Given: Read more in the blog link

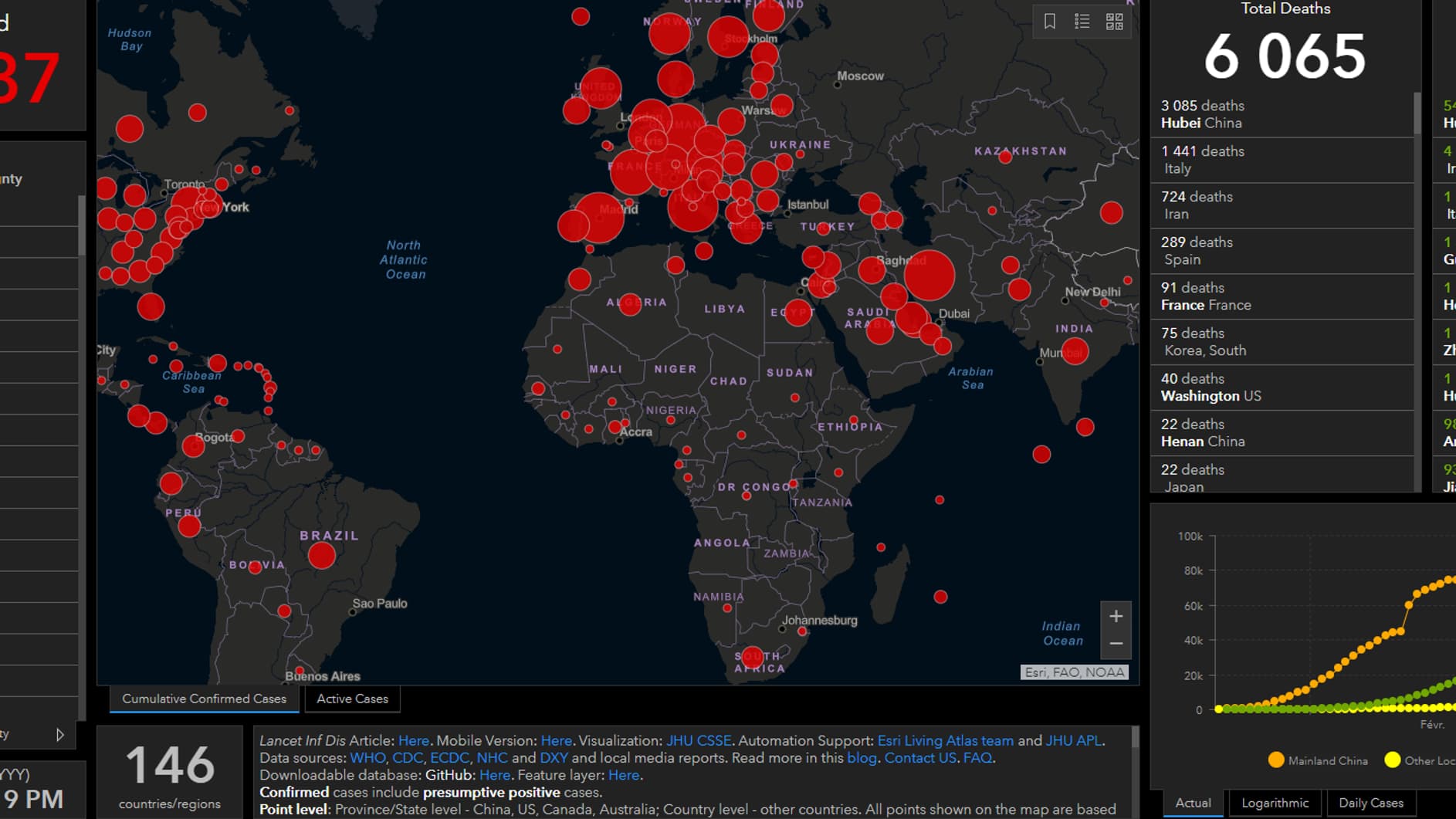Looking at the screenshot, I should point(862,758).
